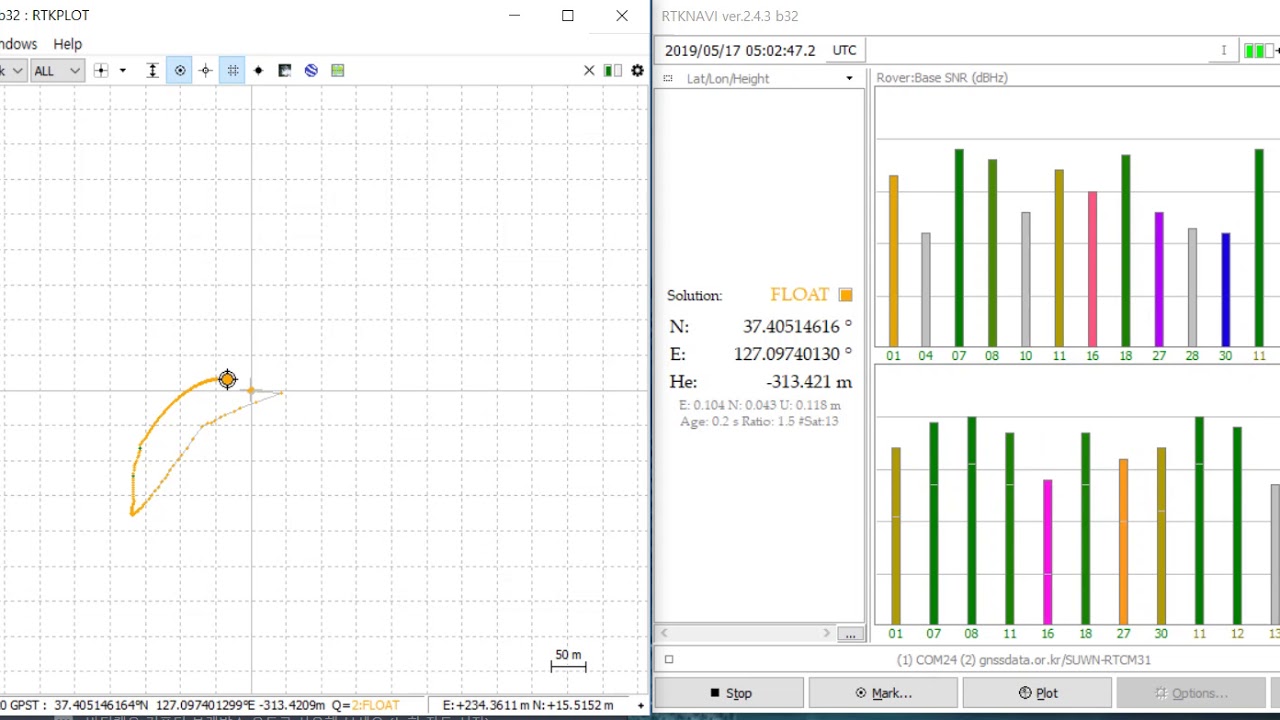Open Google Earth view globe icon
1280x720 pixels.
pos(311,70)
